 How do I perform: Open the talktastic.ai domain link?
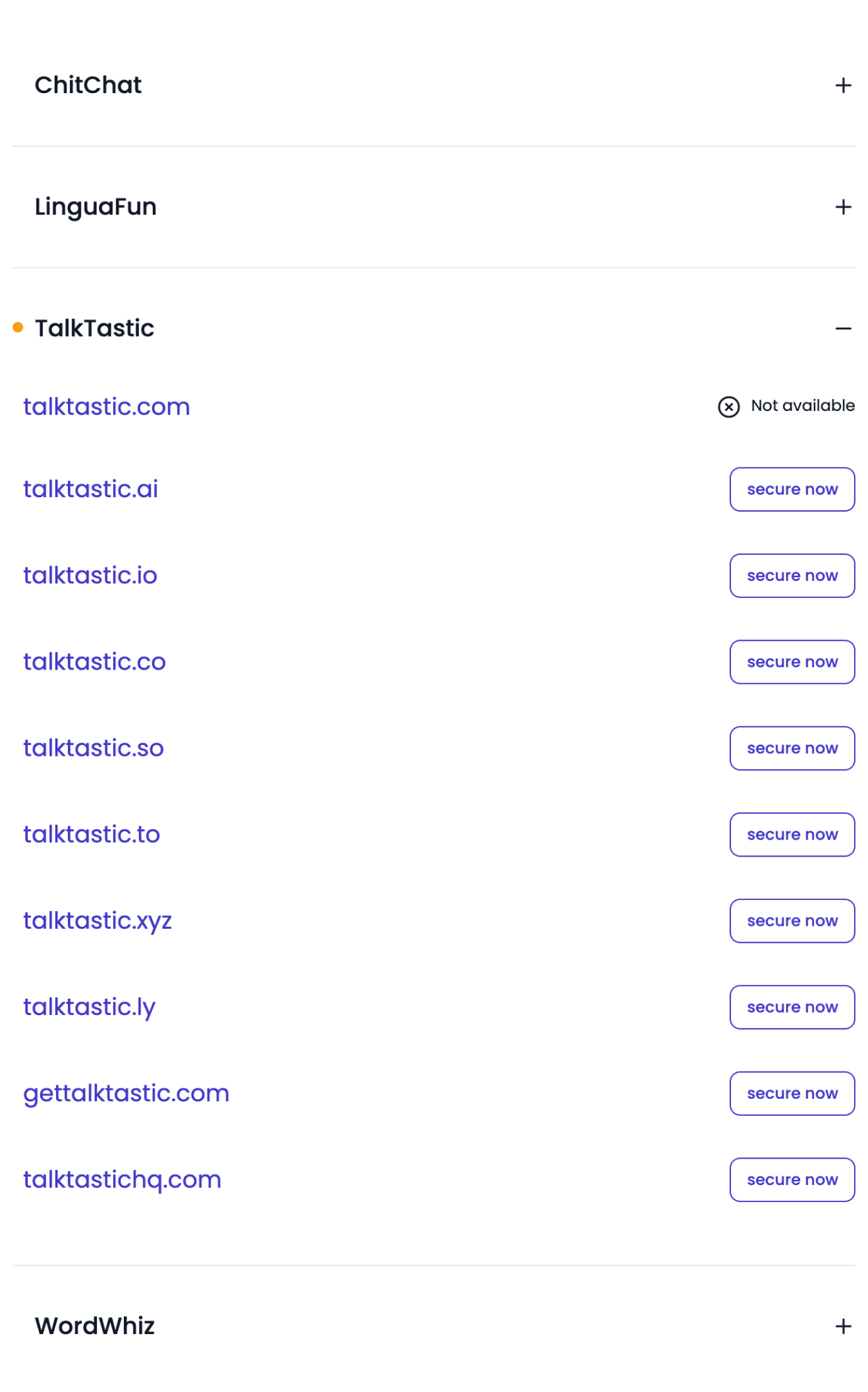point(91,489)
